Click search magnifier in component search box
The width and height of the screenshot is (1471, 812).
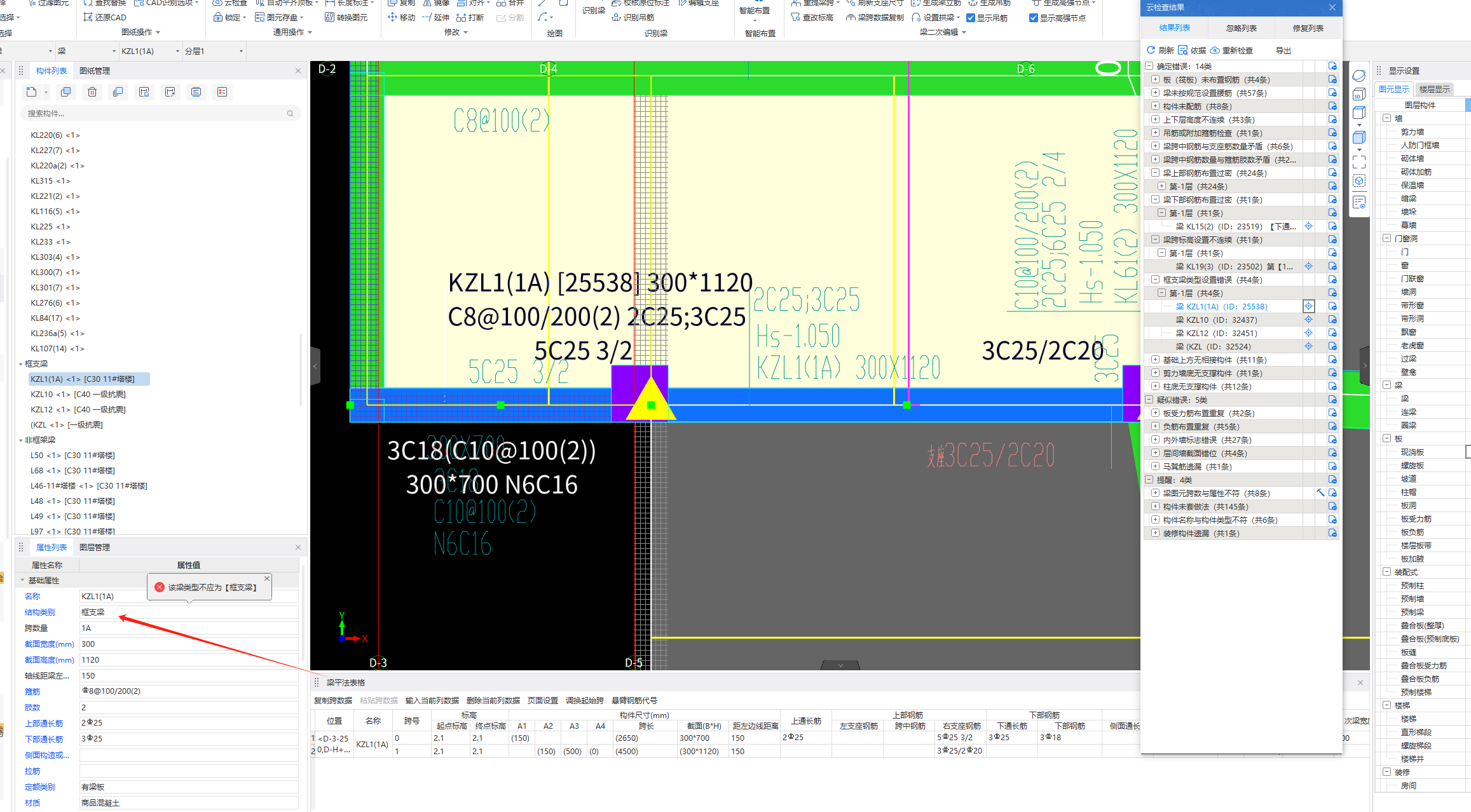pyautogui.click(x=291, y=114)
